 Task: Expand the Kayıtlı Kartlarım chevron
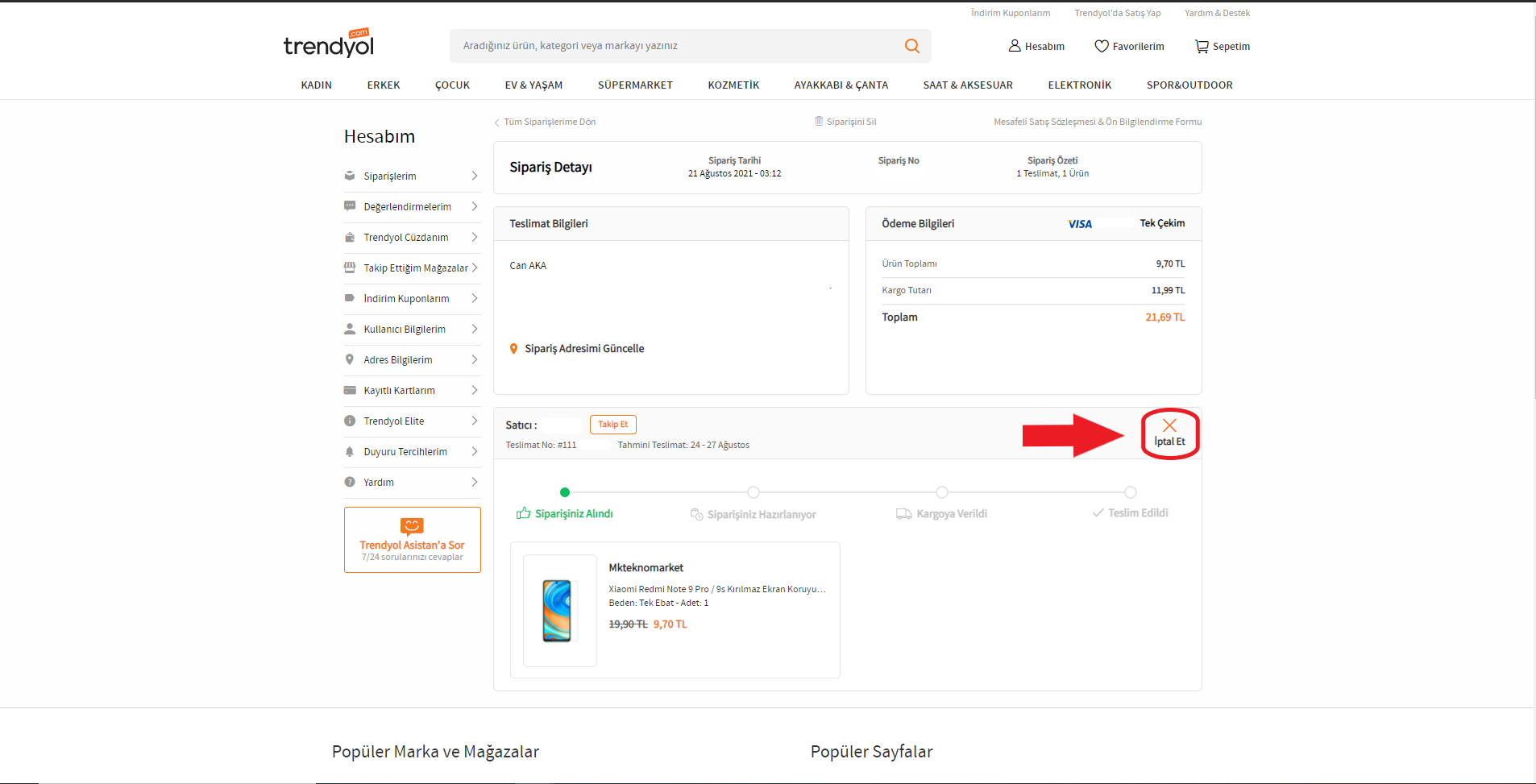click(474, 391)
